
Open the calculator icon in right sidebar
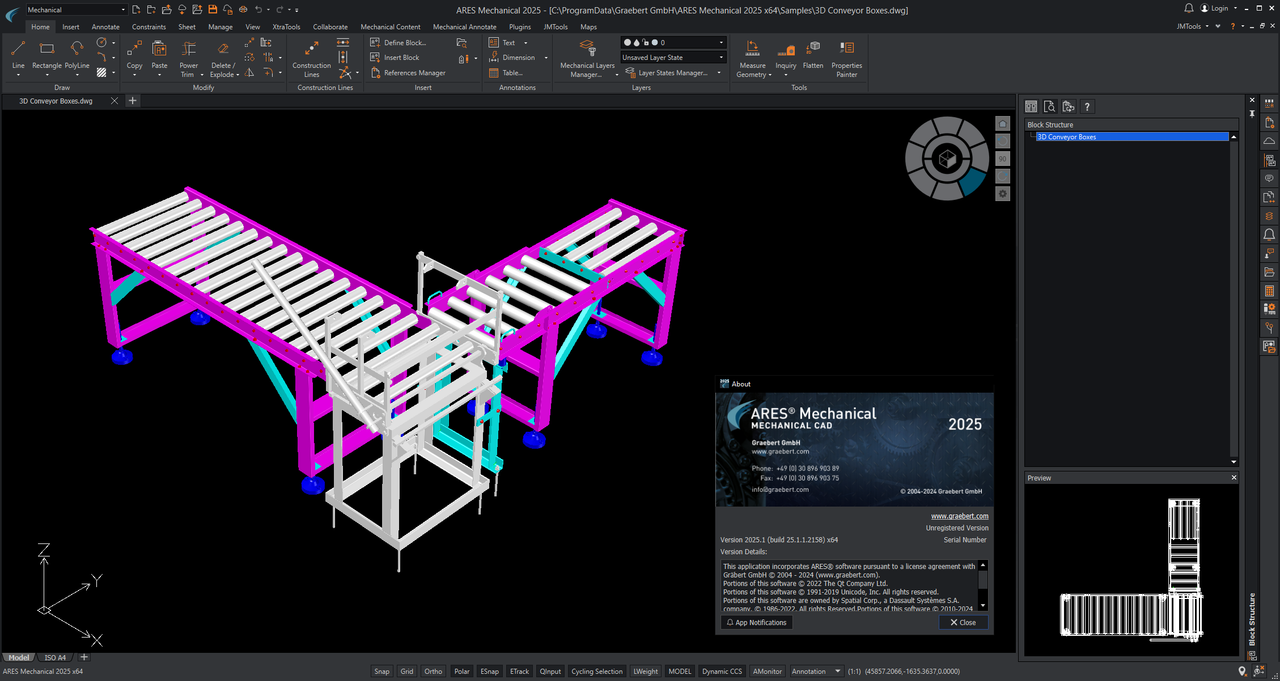[x=1269, y=291]
